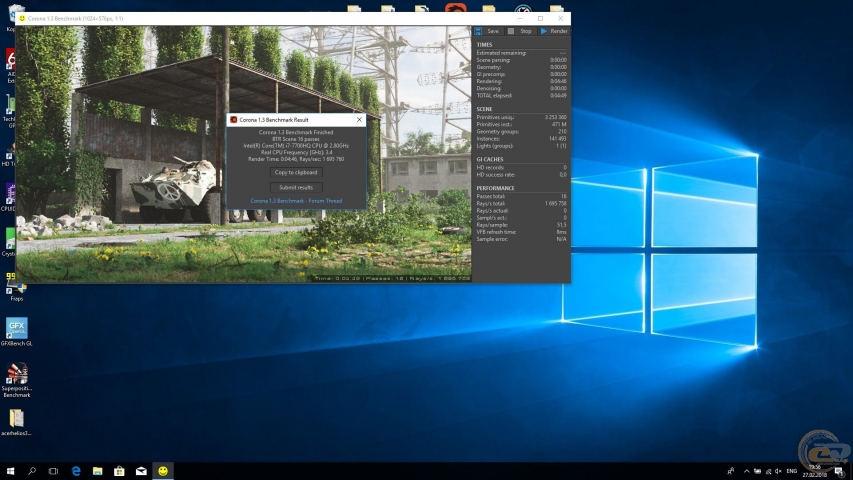
Task: Select the acerhelios3 folder on desktop
Action: tap(16, 422)
